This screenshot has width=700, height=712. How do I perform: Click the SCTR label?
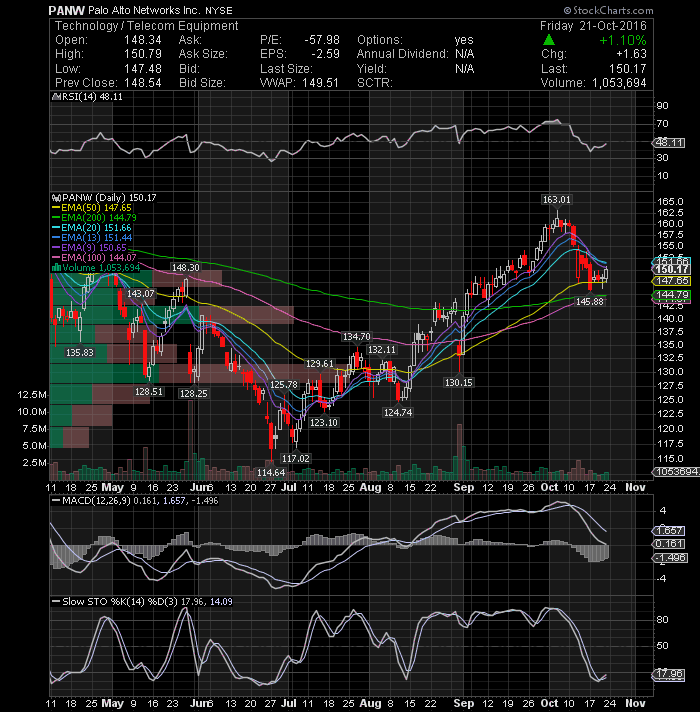(x=375, y=83)
